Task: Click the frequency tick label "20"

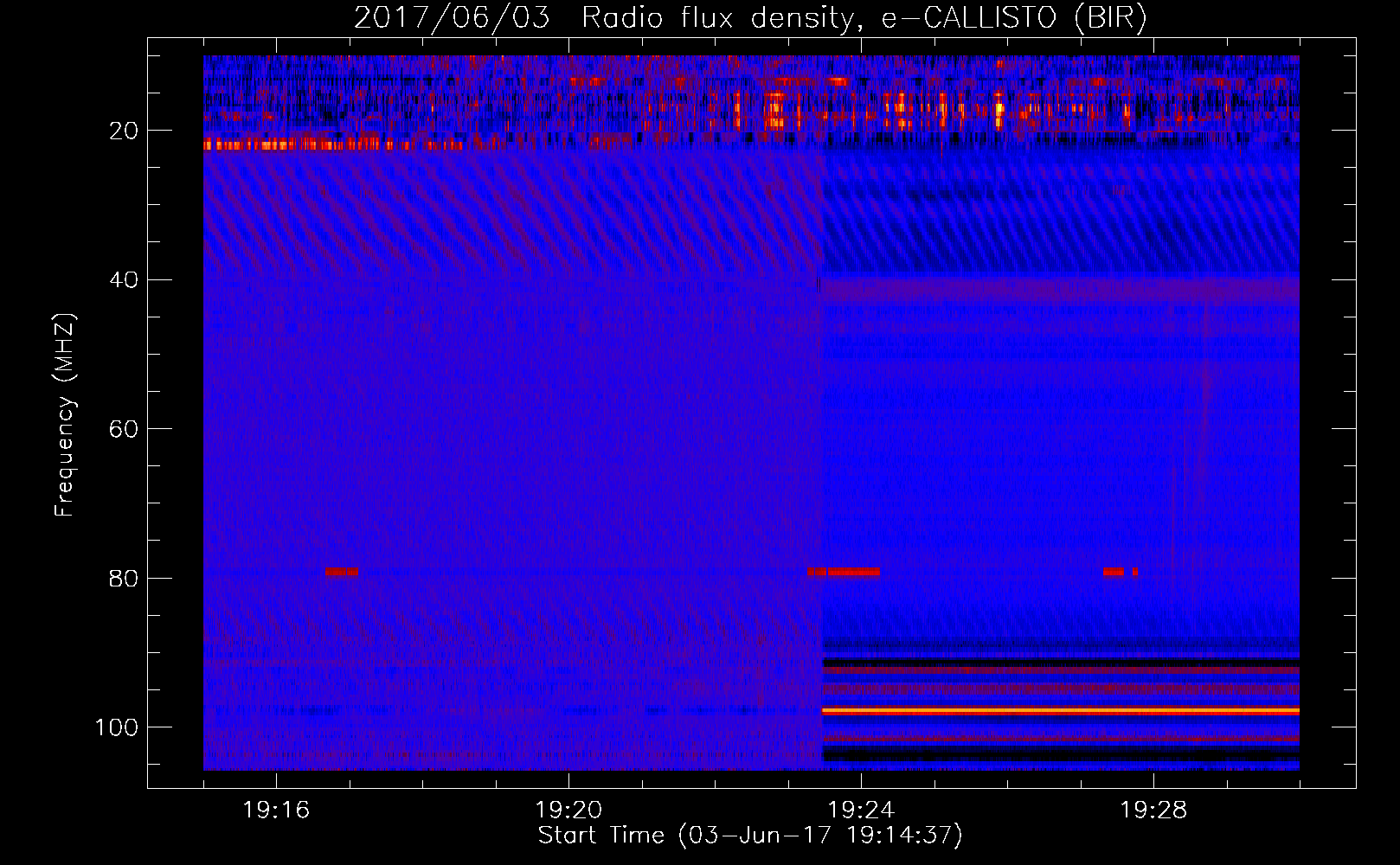Action: point(124,131)
